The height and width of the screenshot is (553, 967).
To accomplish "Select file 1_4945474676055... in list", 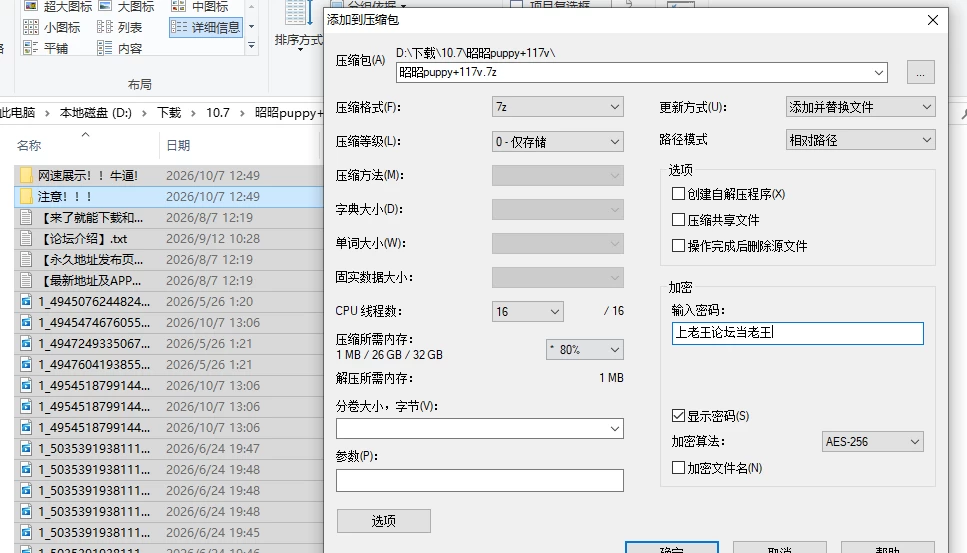I will (x=168, y=322).
